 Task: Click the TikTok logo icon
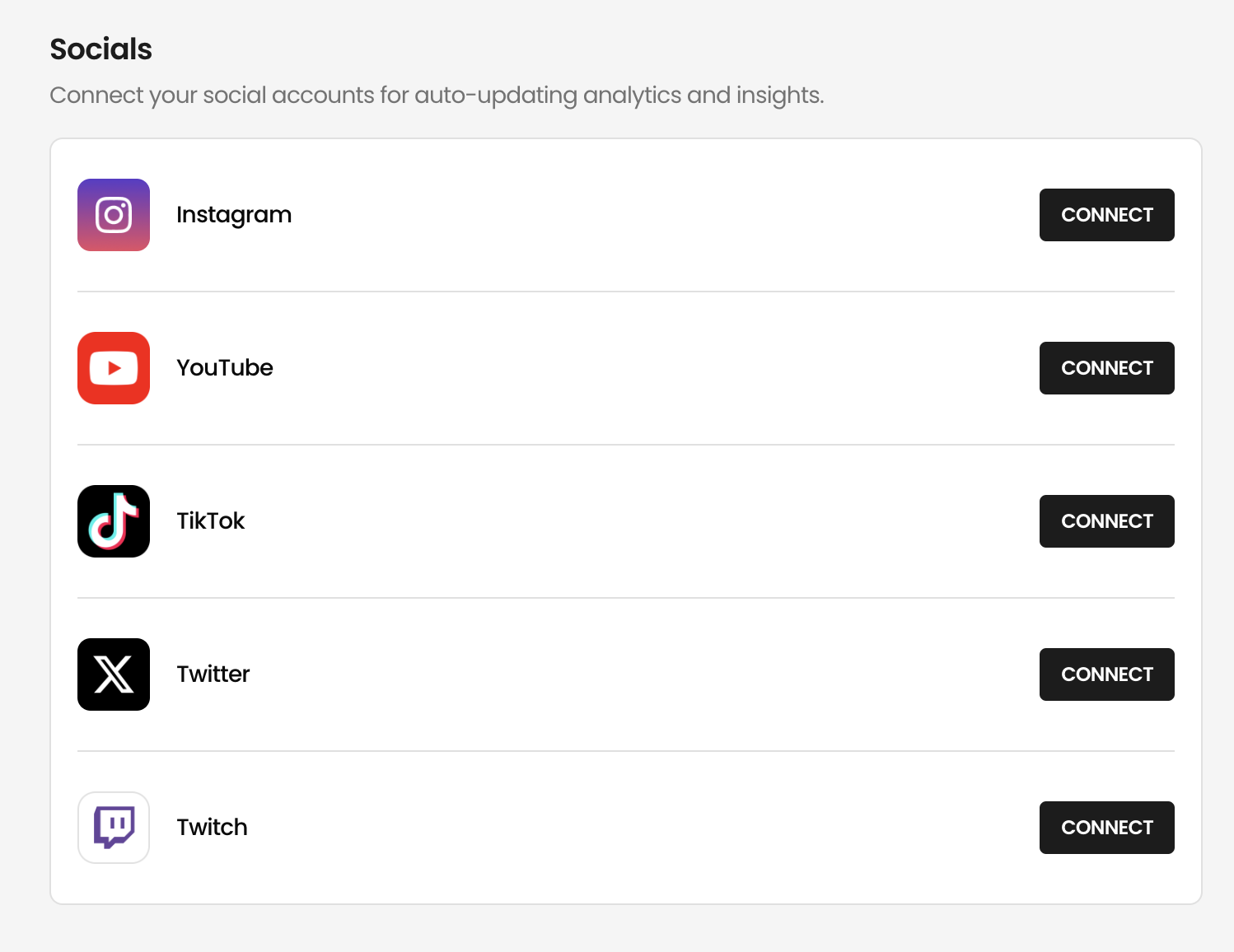coord(114,521)
